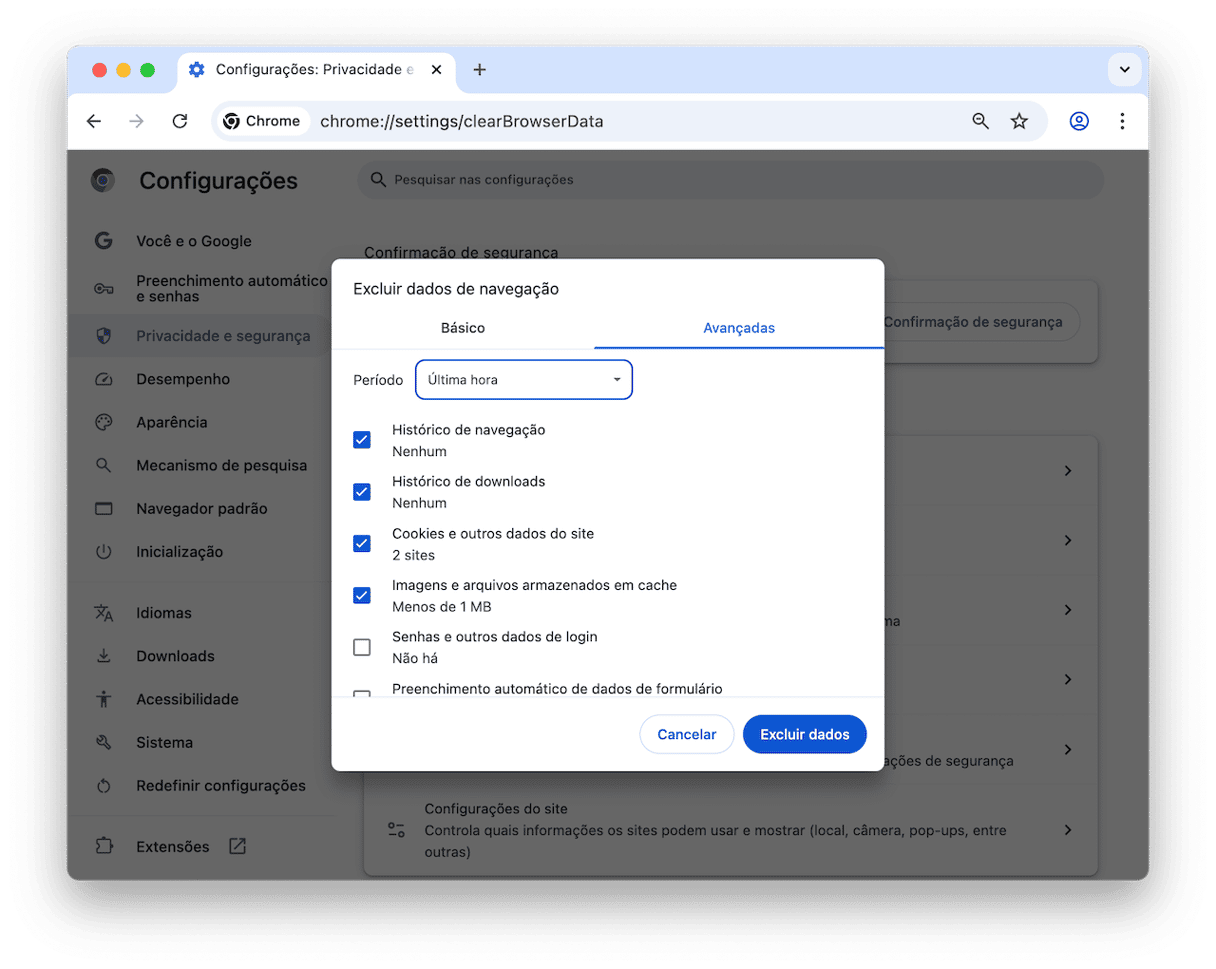Image resolution: width=1216 pixels, height=969 pixels.
Task: Click the key icon for Preenchimento automático
Action: [103, 289]
